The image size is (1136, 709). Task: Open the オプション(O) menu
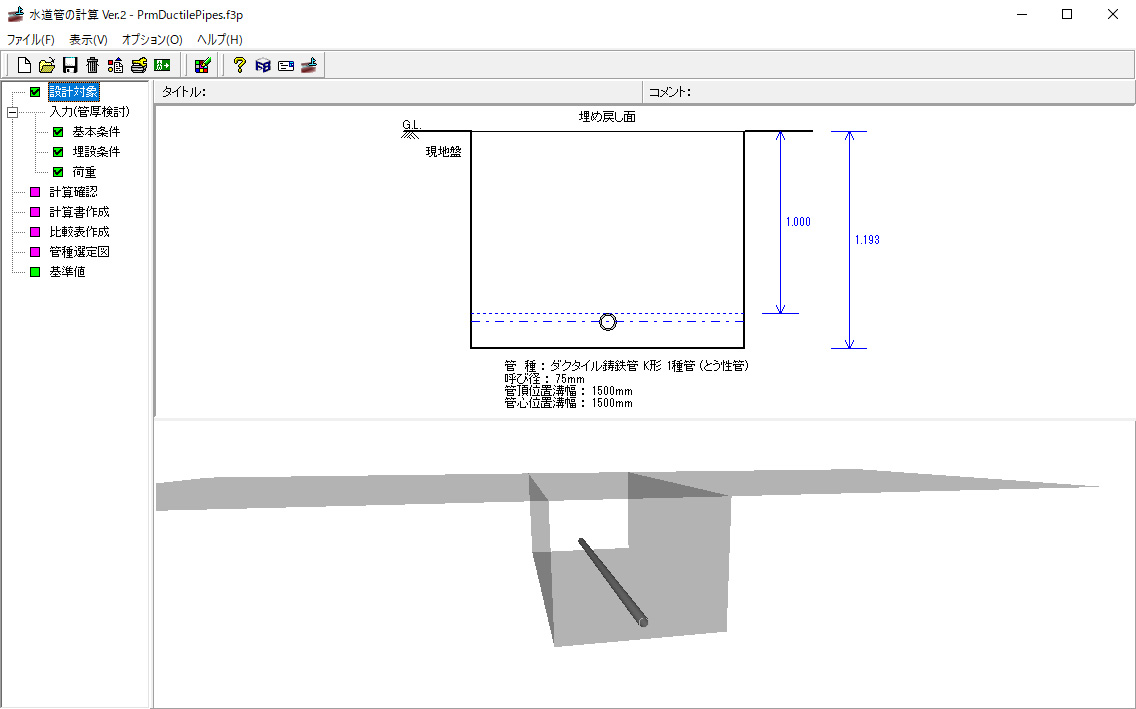152,40
